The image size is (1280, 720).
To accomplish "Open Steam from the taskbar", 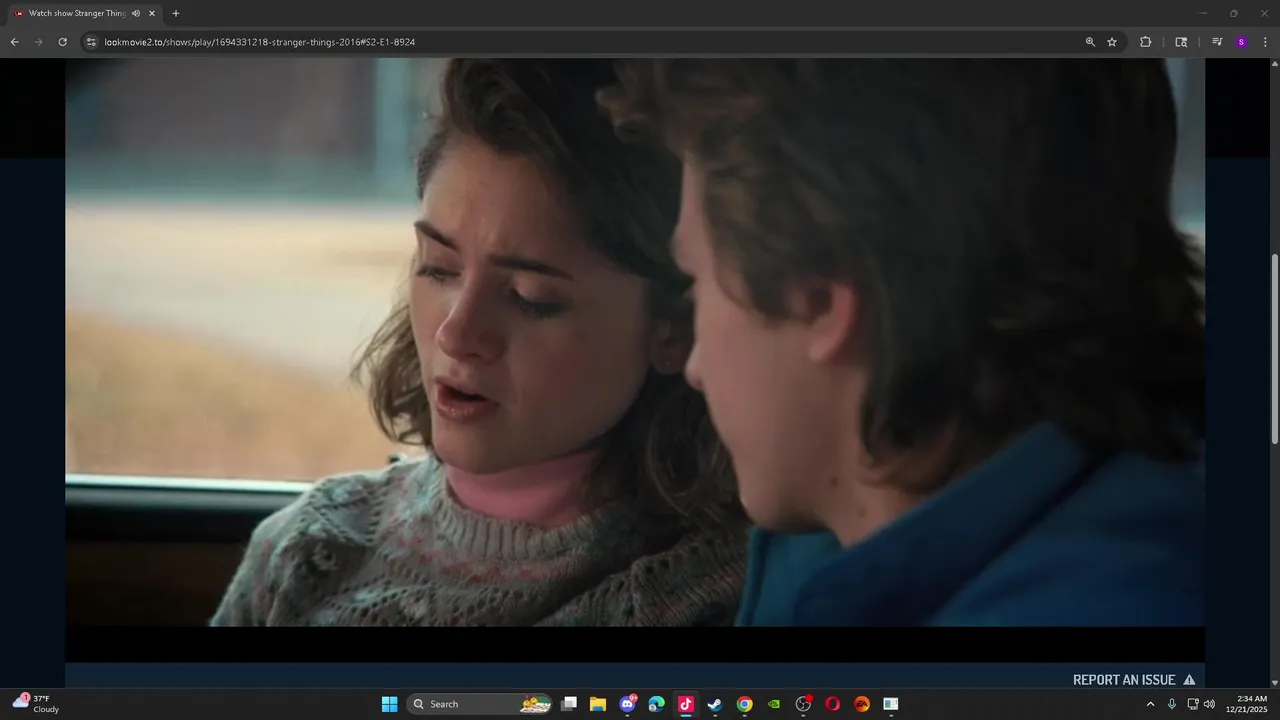I will click(715, 704).
